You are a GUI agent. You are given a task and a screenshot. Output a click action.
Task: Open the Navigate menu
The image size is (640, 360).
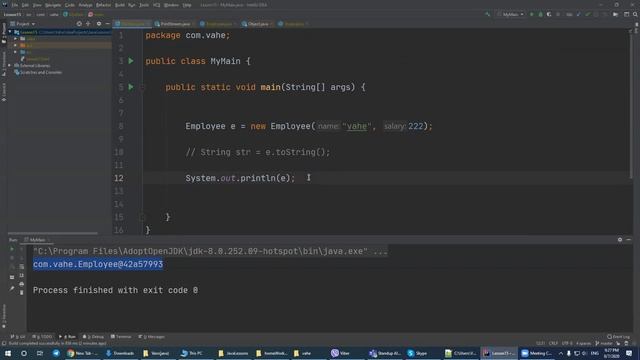coord(53,5)
